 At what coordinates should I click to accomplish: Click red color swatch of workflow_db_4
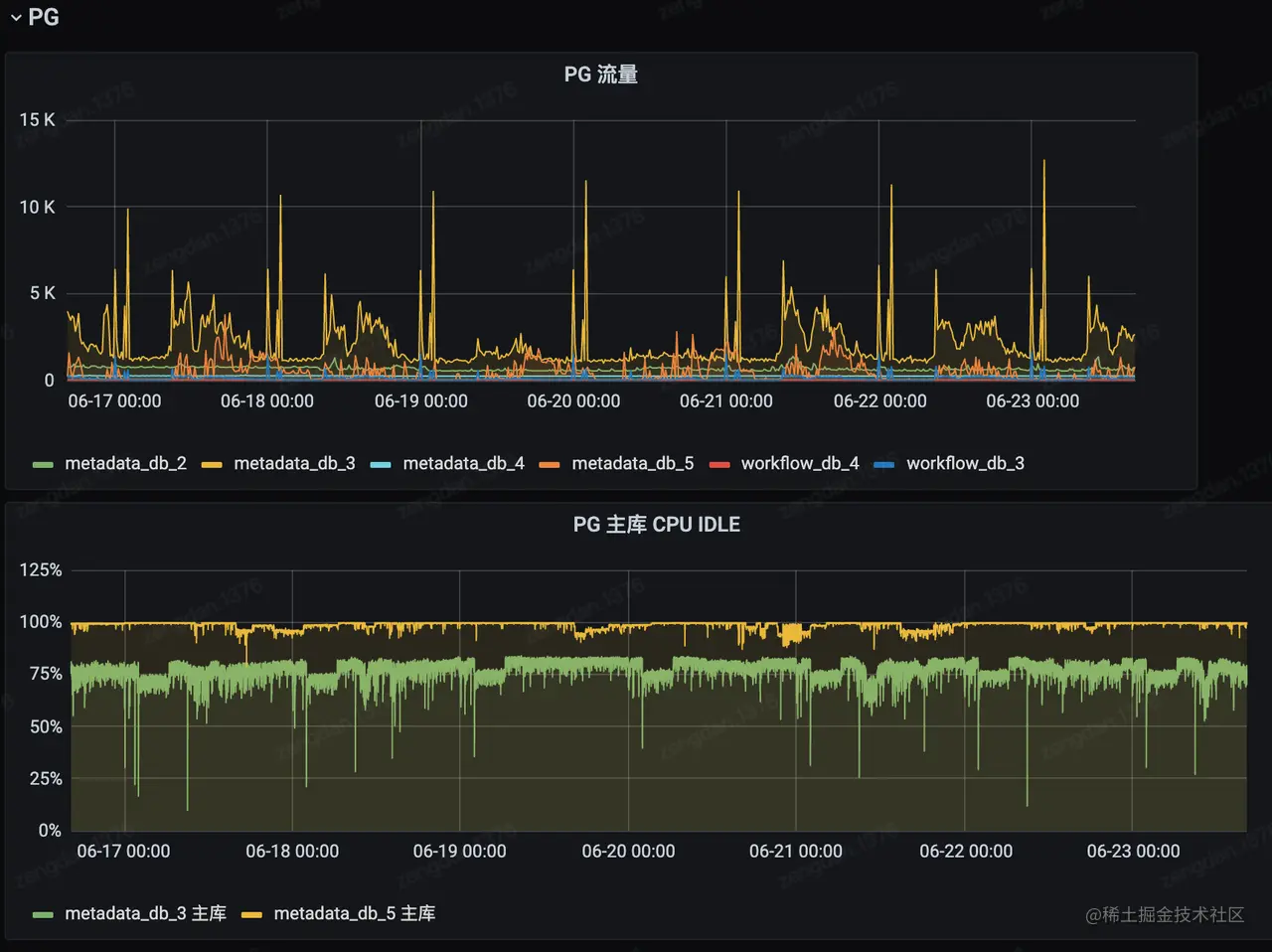719,464
